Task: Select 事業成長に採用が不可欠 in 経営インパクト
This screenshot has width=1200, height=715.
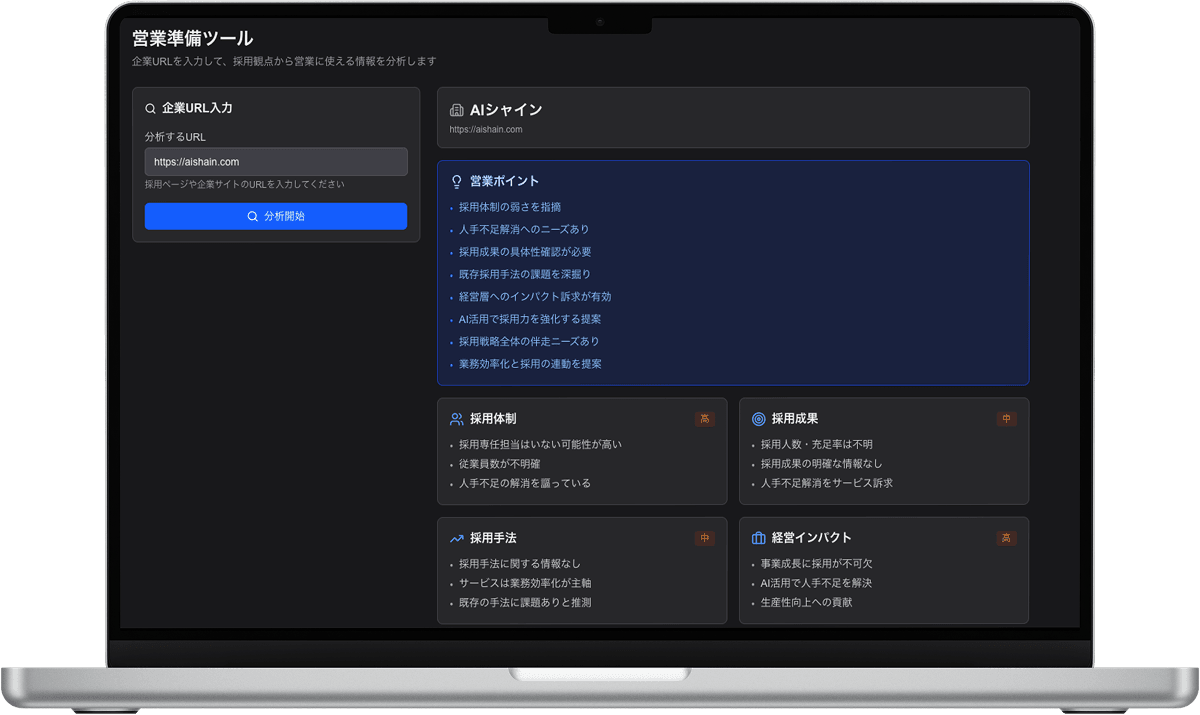Action: coord(817,564)
